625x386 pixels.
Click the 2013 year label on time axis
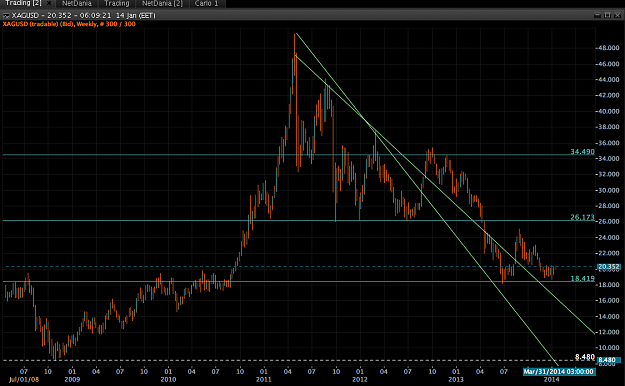456,379
